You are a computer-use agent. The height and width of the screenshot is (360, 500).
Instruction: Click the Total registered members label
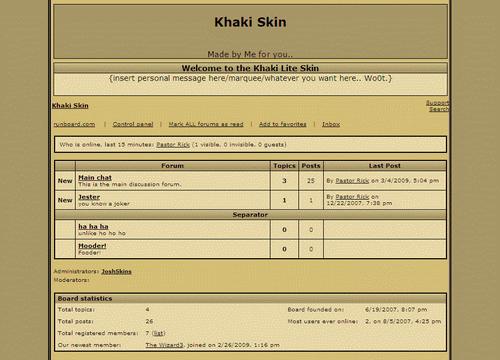(98, 333)
